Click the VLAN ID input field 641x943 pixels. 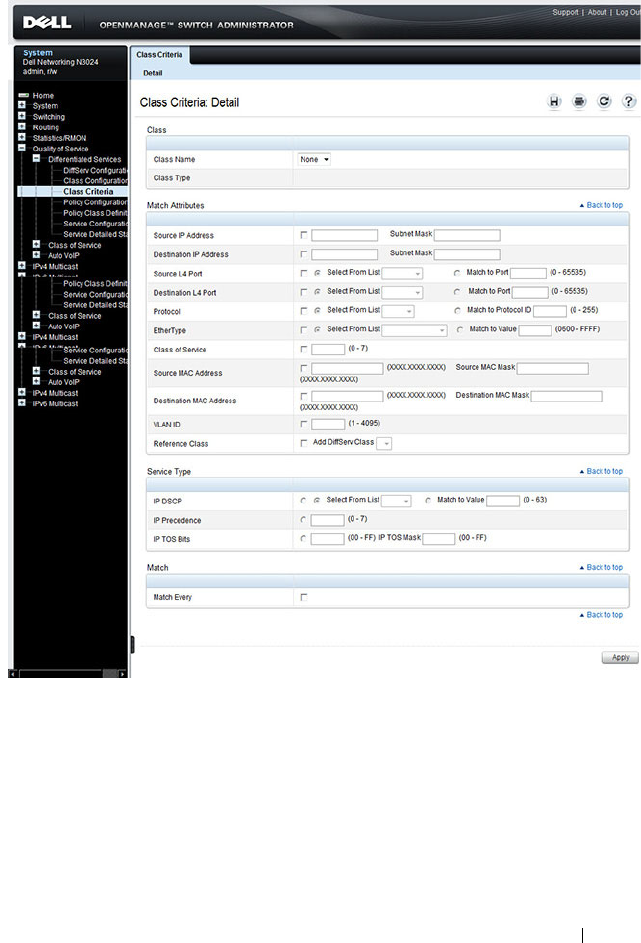[328, 425]
